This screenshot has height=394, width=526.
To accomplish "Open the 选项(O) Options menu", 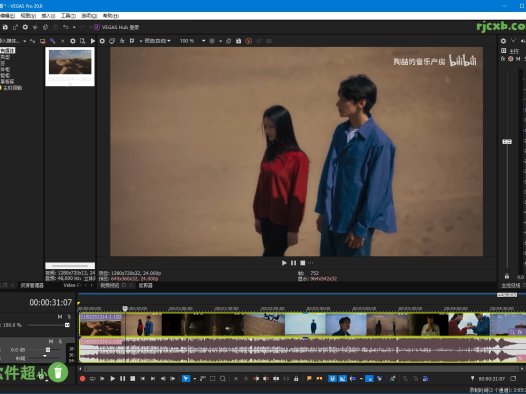I will 89,16.
